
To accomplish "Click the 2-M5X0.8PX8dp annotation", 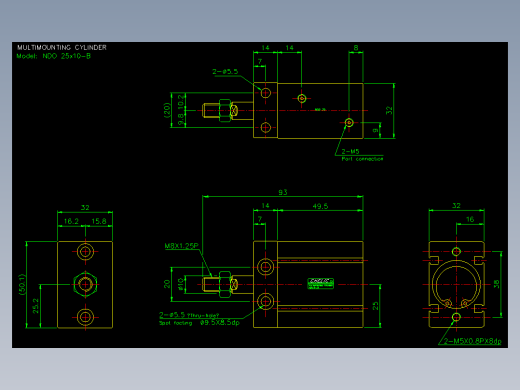I will (473, 341).
